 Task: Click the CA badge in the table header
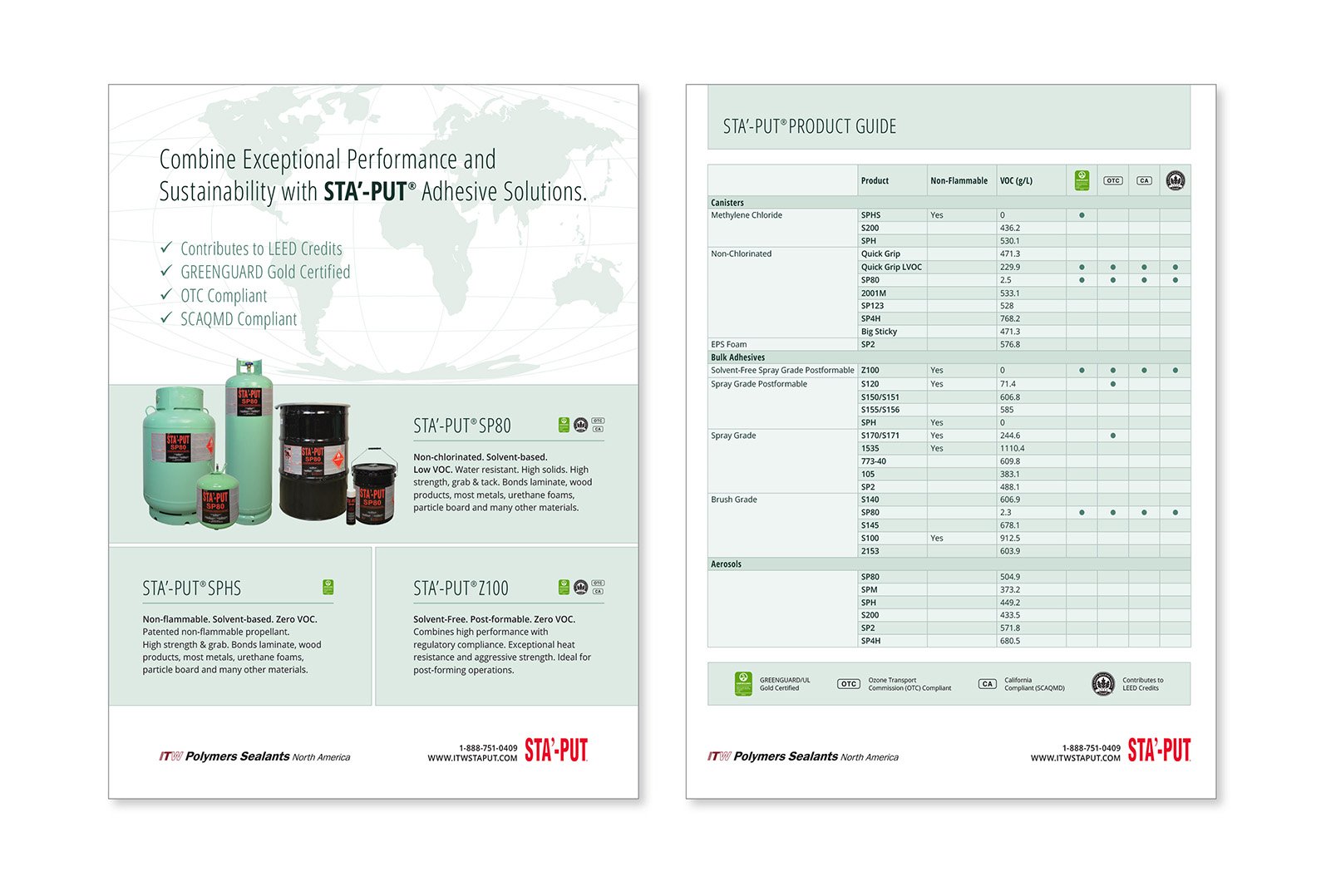click(1144, 180)
